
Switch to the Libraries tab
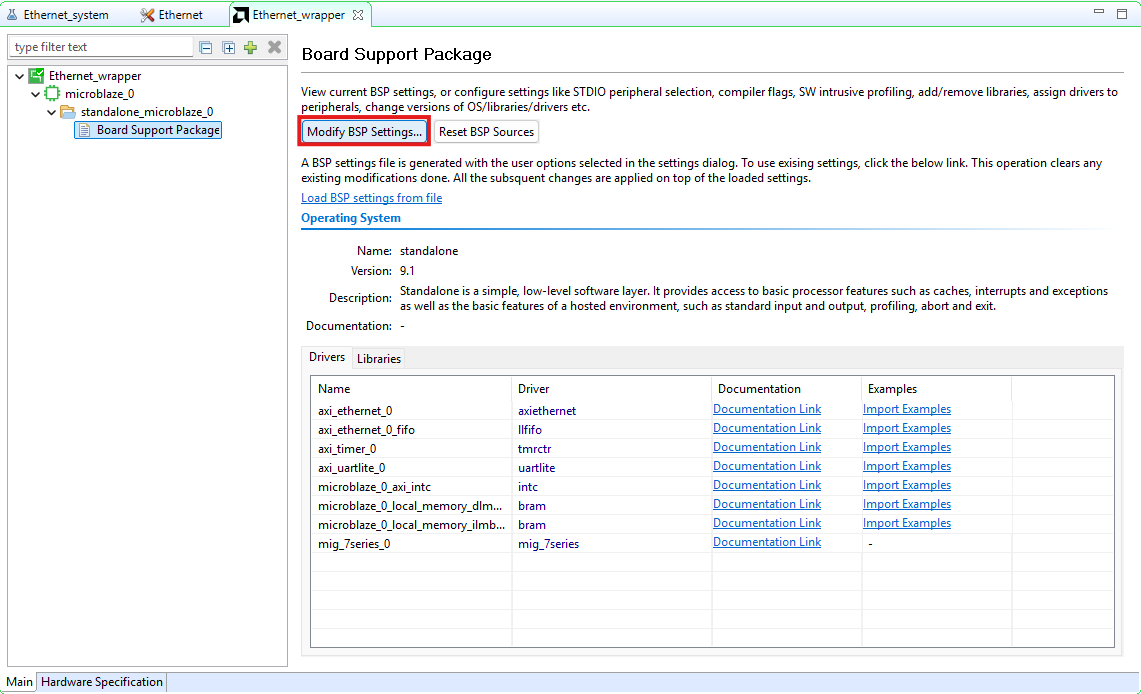pyautogui.click(x=379, y=358)
